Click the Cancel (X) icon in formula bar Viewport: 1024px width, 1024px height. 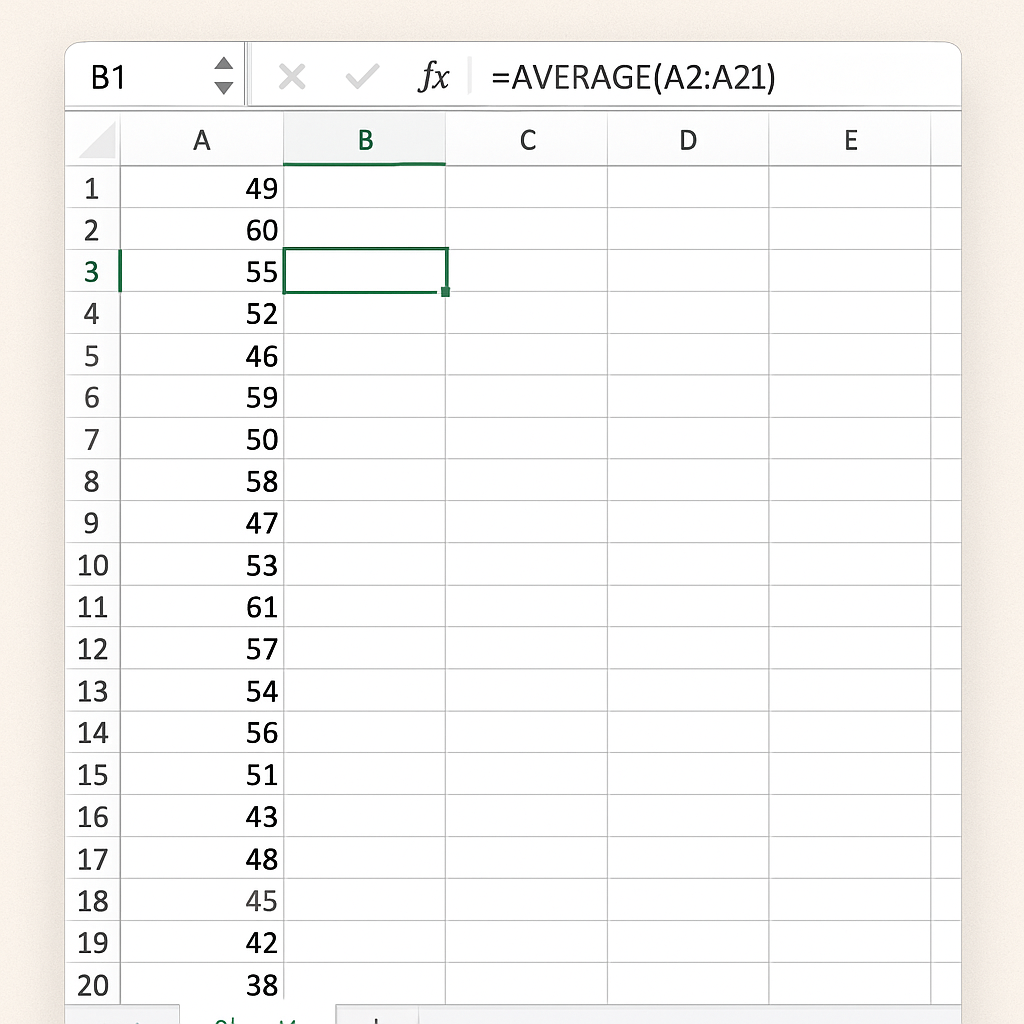292,77
